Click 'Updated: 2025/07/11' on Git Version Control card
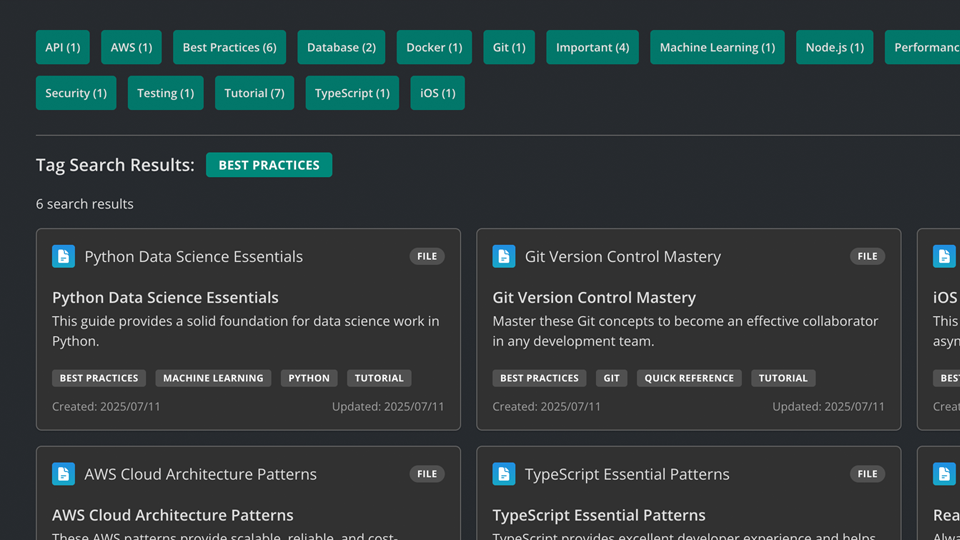This screenshot has width=960, height=540. 828,407
